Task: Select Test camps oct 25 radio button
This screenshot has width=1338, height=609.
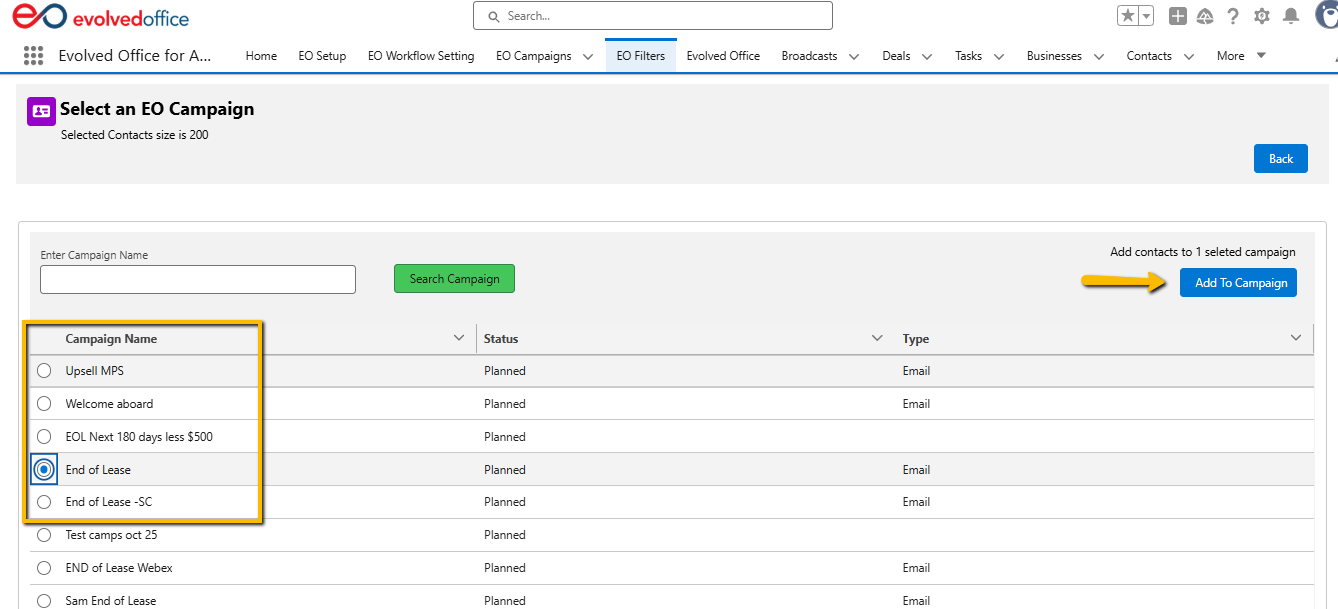Action: (44, 535)
